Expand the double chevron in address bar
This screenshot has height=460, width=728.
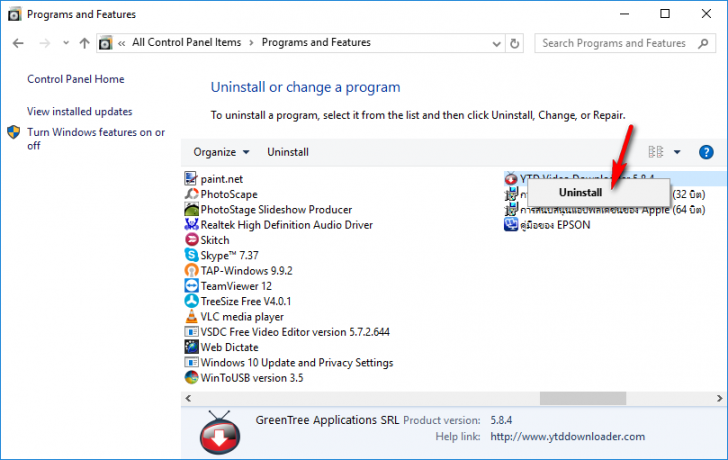pos(122,43)
